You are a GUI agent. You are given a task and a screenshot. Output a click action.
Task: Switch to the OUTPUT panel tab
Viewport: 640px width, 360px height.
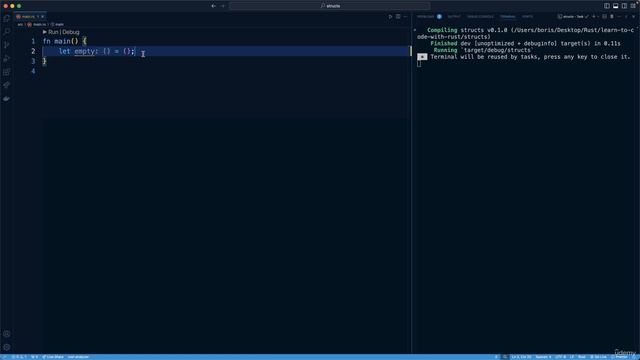point(454,17)
